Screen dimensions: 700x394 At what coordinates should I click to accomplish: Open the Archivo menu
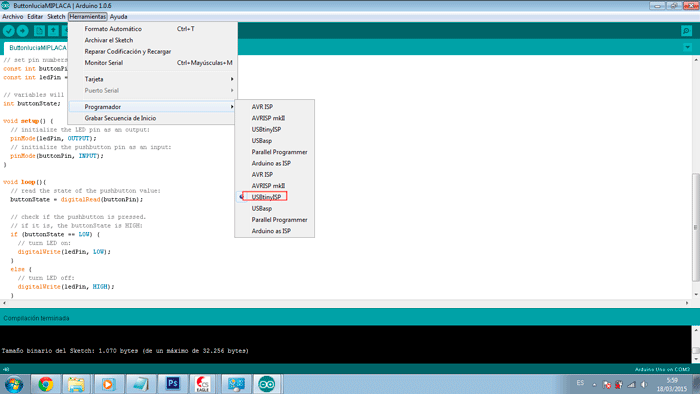coord(12,17)
